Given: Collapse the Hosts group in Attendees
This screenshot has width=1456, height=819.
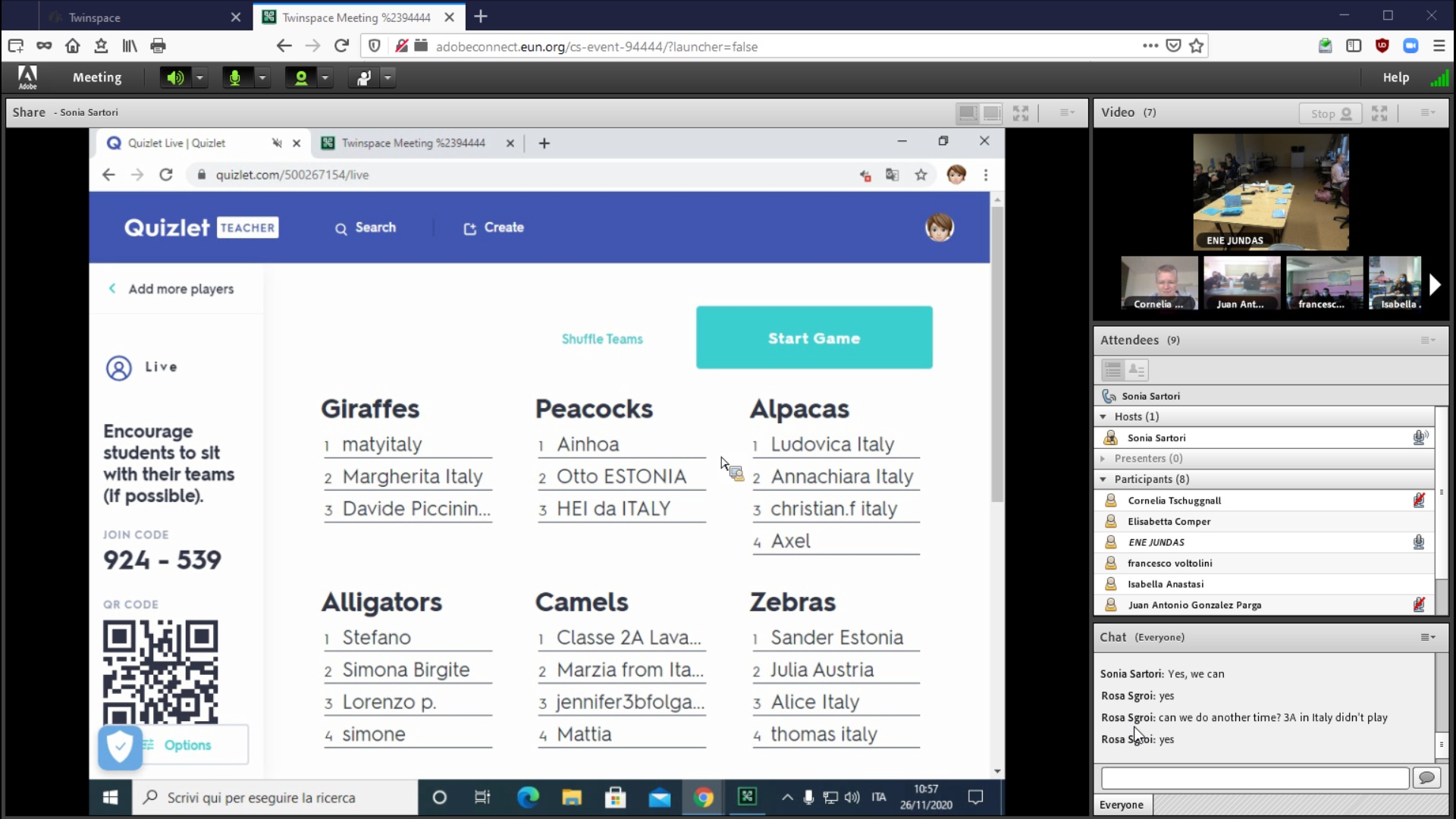Looking at the screenshot, I should pos(1103,416).
